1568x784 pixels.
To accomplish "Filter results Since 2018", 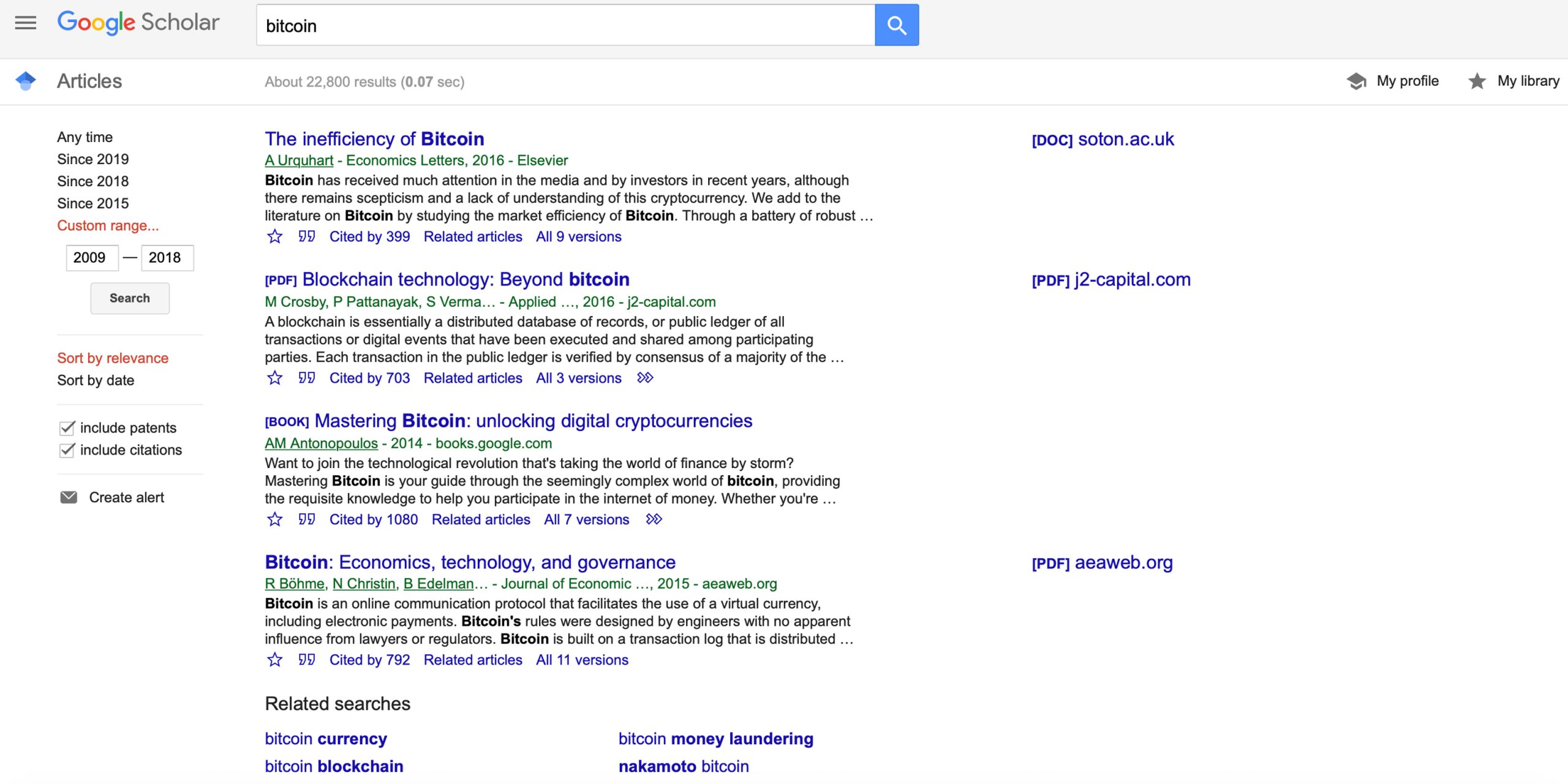I will tap(93, 181).
